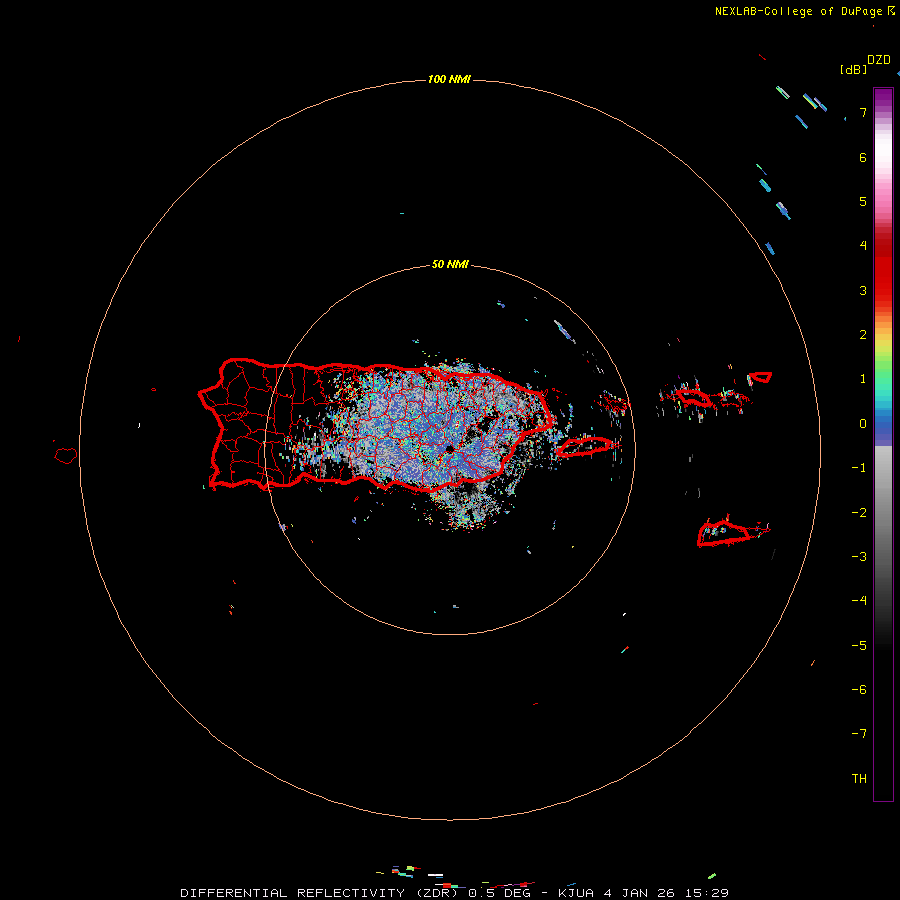
Task: Click the NEXLAB-College of DuPage credit text
Action: [799, 11]
